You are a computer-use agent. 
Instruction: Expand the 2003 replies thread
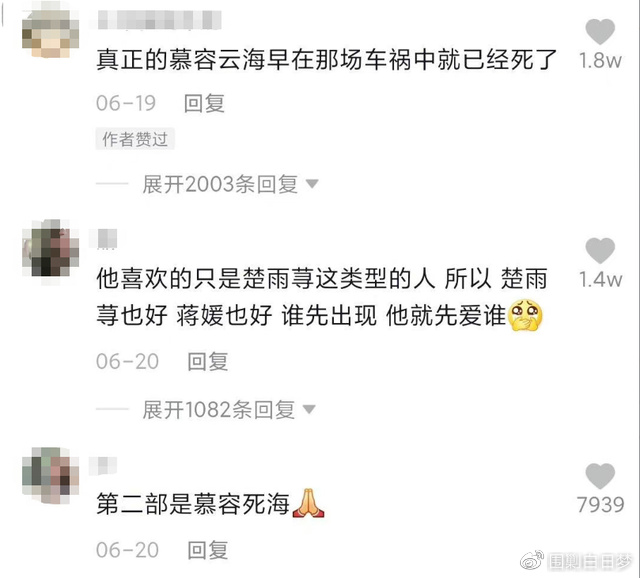(220, 184)
